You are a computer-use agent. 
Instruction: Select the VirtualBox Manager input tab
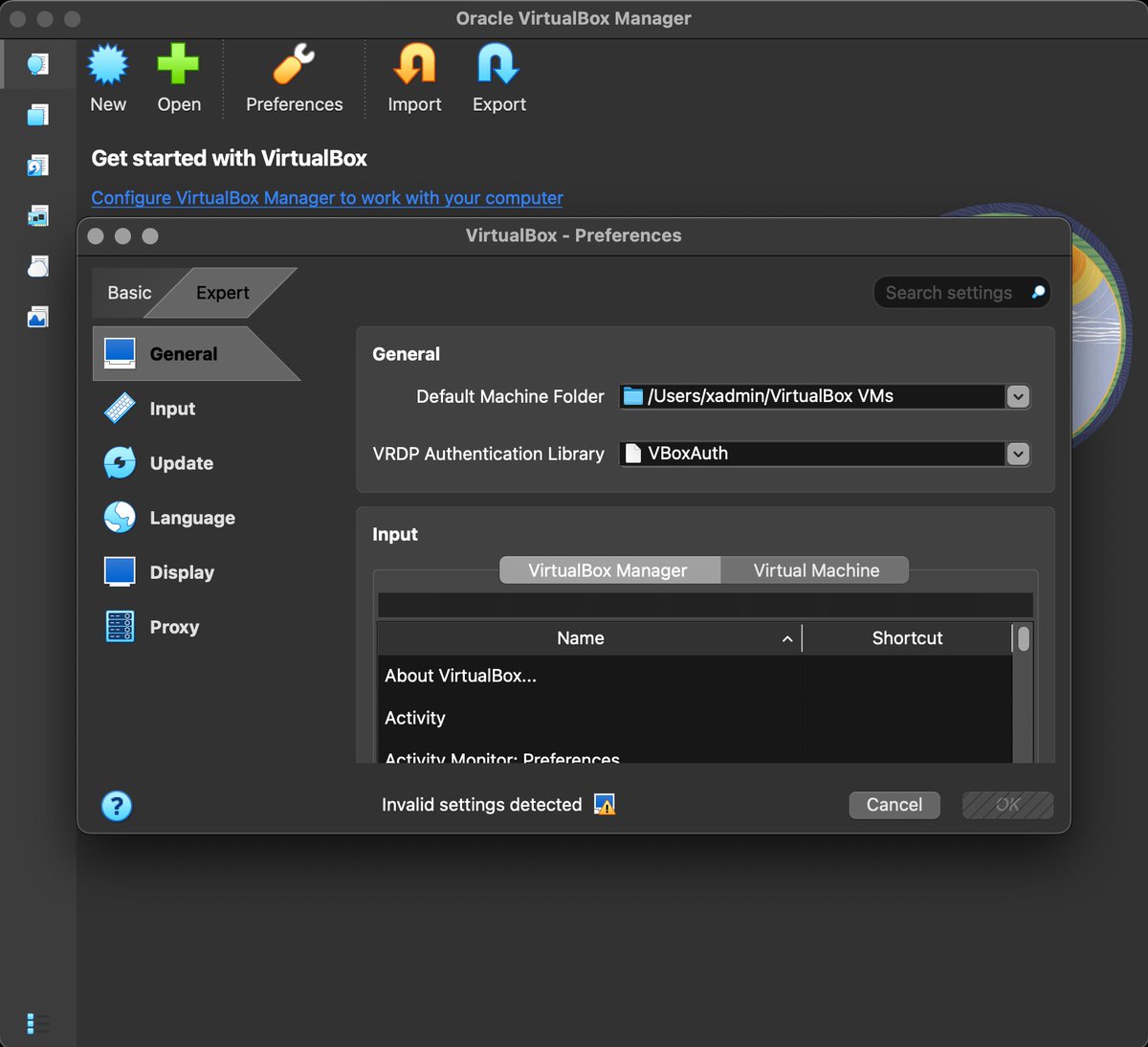(608, 570)
